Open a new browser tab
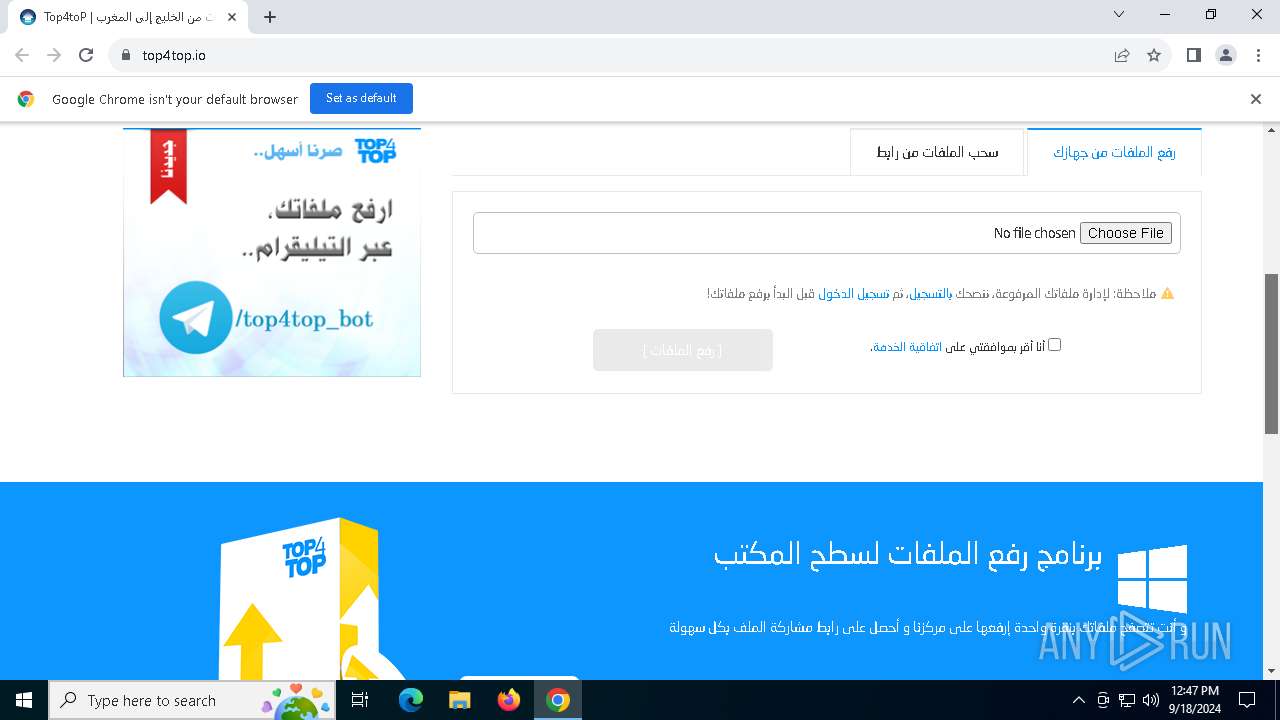The image size is (1280, 720). [x=270, y=17]
